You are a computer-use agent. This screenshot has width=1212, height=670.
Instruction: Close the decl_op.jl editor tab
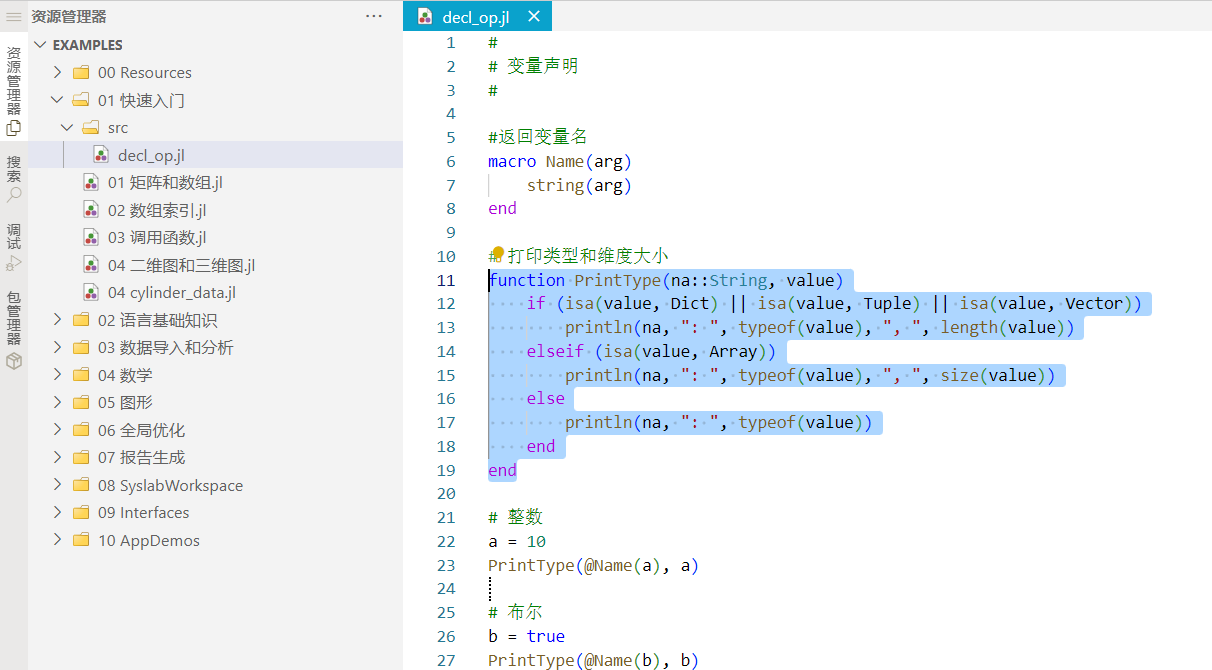[x=534, y=16]
